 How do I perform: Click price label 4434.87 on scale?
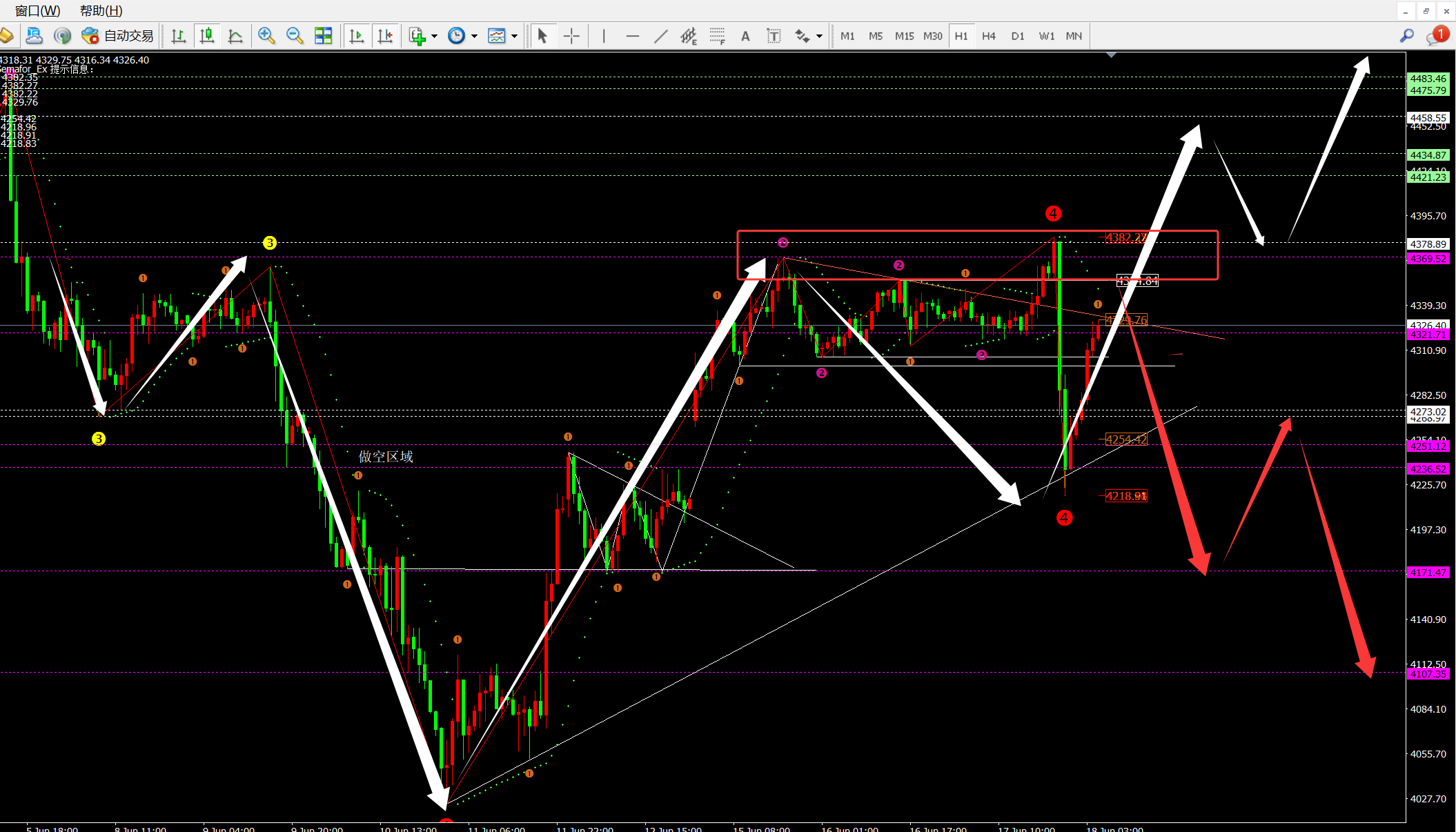1428,155
